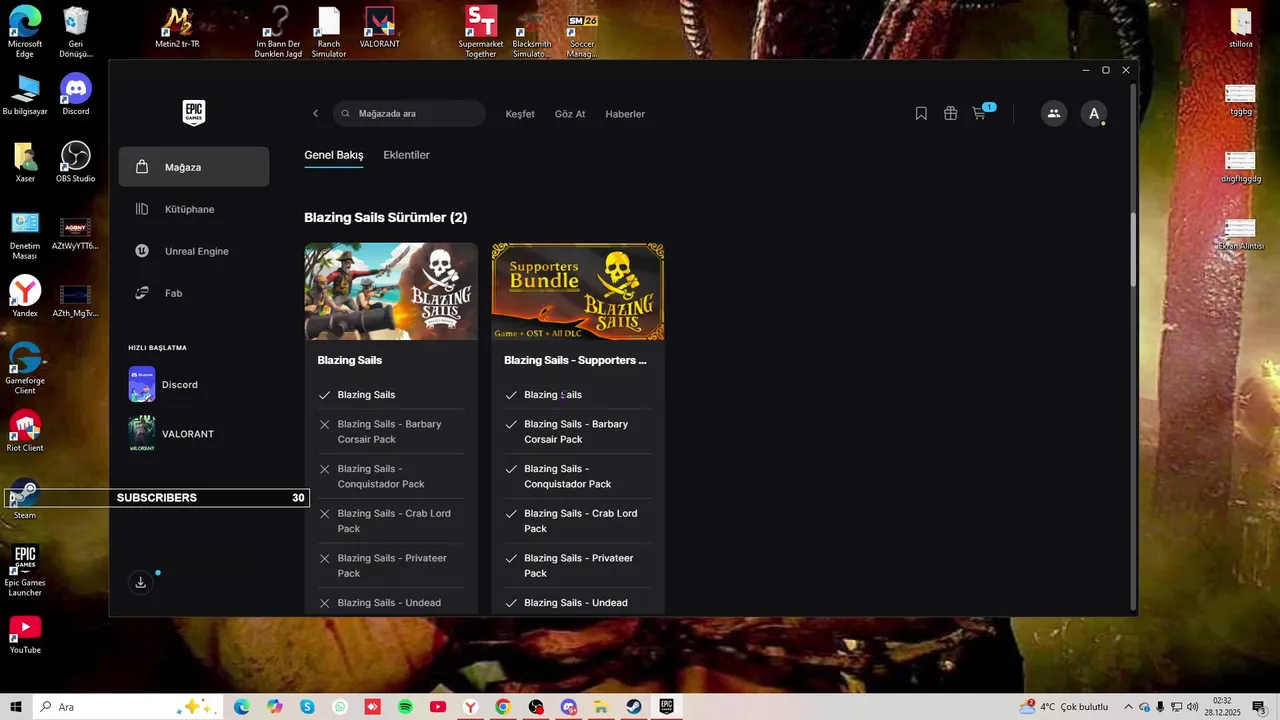The image size is (1280, 720).
Task: Click the Epic Games logo in sidebar
Action: click(x=194, y=113)
